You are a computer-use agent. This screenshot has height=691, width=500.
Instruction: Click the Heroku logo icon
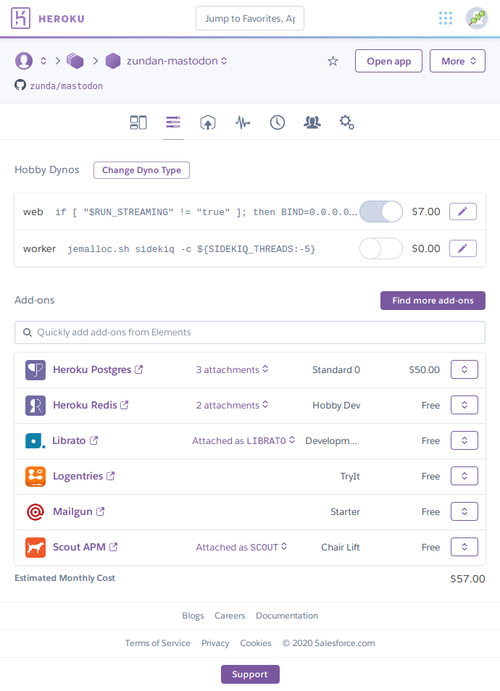tap(20, 18)
